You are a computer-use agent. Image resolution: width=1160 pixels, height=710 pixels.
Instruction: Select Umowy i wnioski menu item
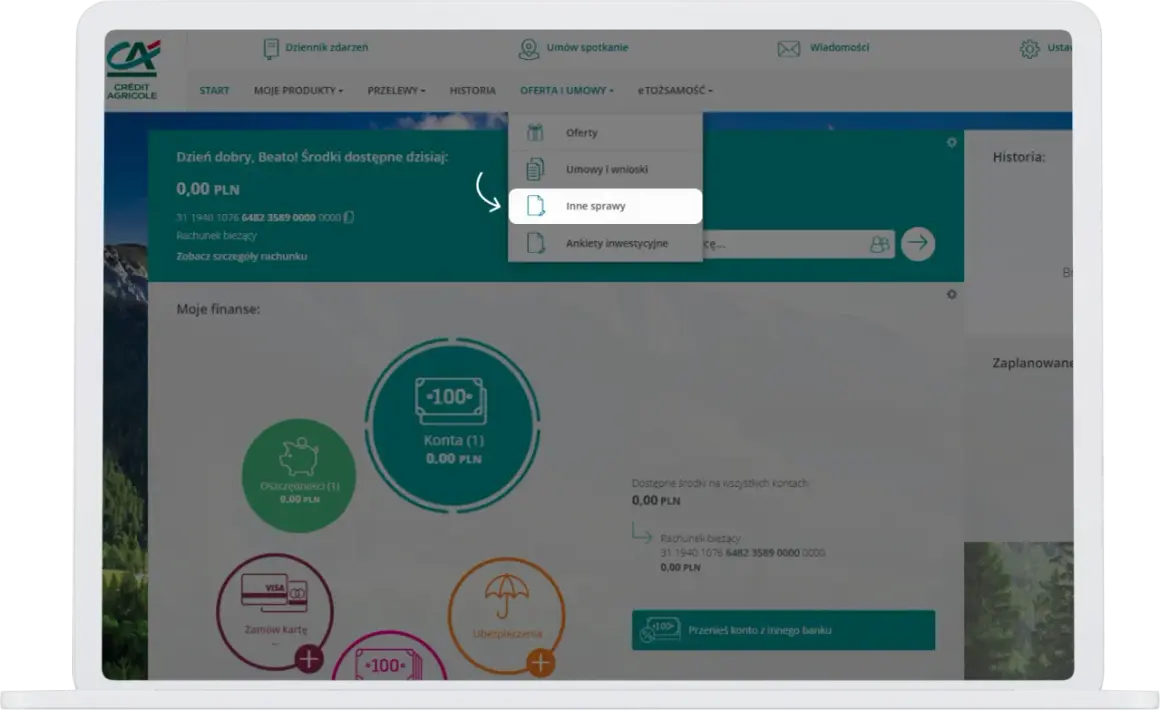pyautogui.click(x=605, y=169)
